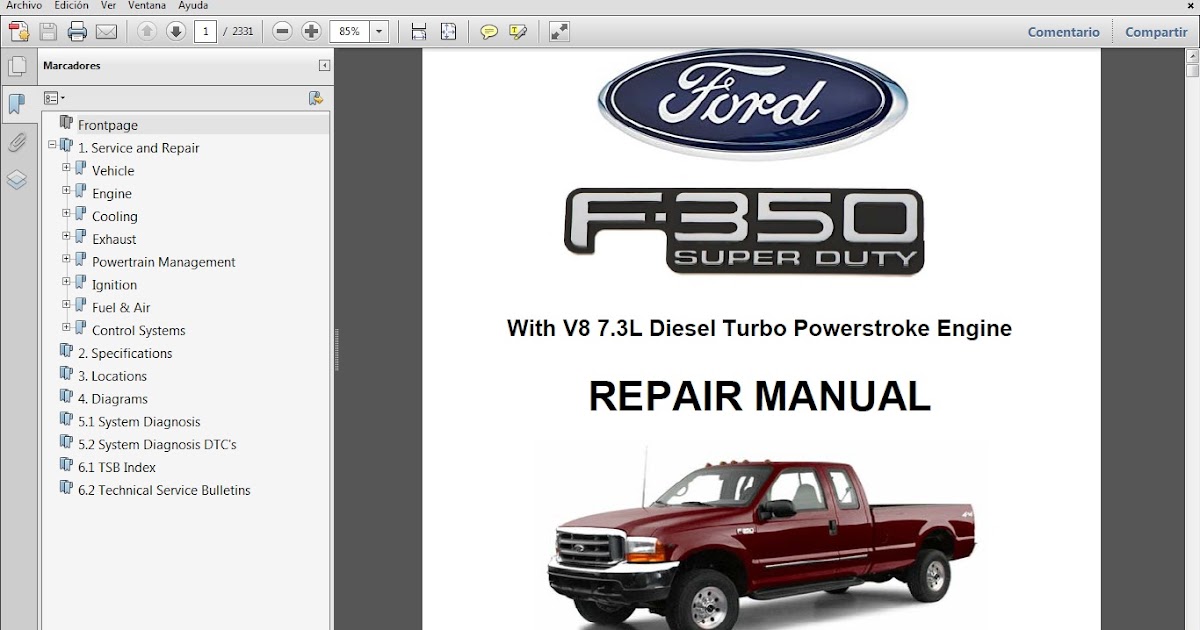The height and width of the screenshot is (630, 1200).
Task: Open the Comentario pane
Action: tap(1064, 32)
